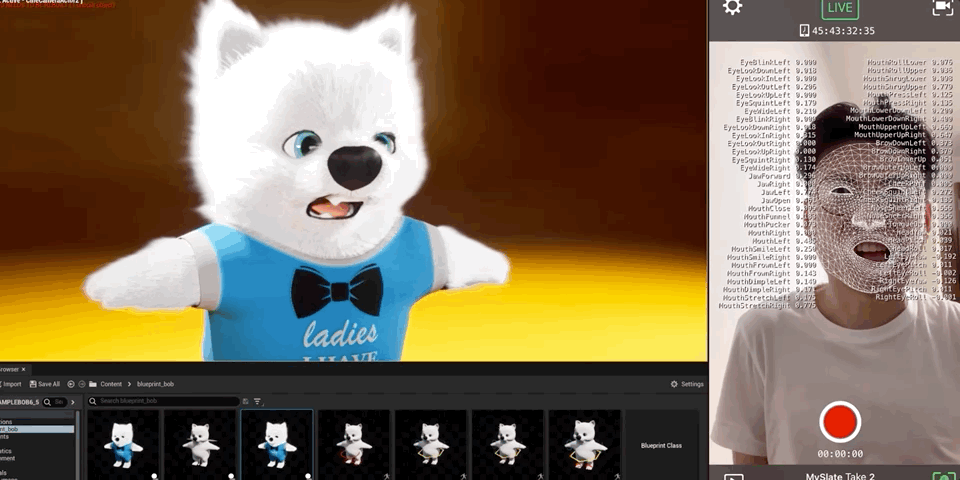Start recording with the red record button

(840, 422)
